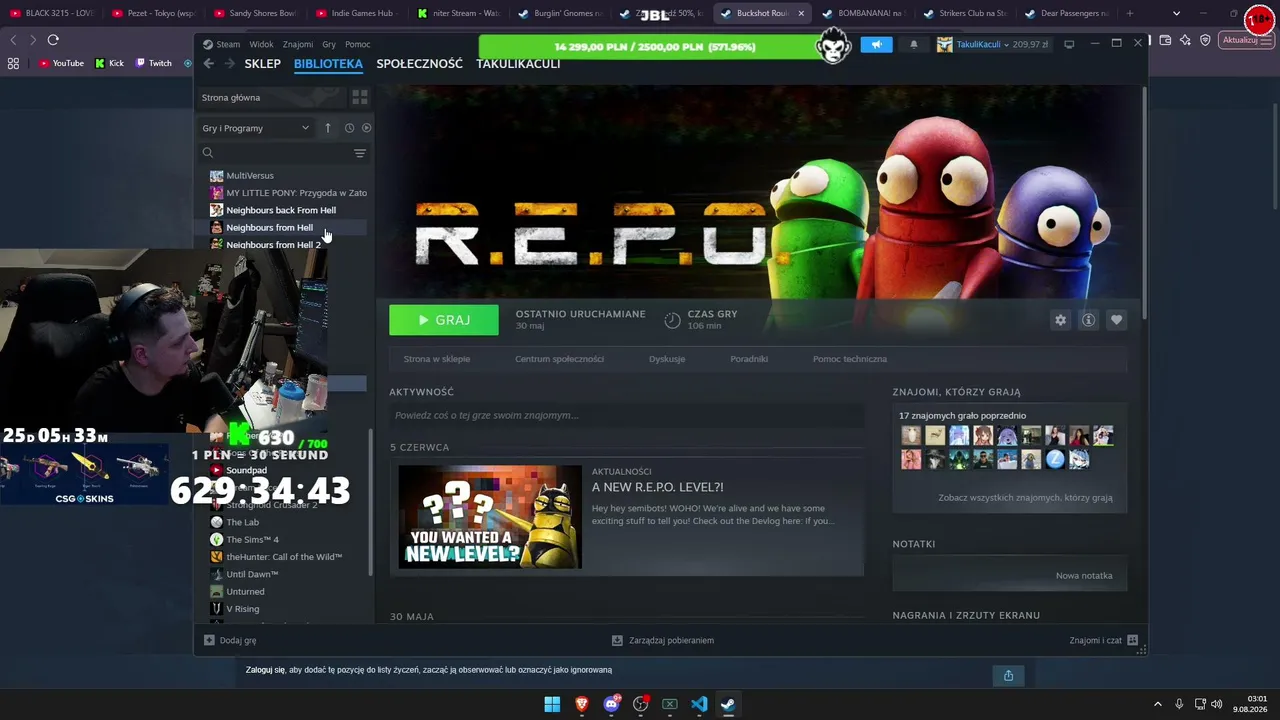Open the Windows Start menu

click(x=552, y=704)
